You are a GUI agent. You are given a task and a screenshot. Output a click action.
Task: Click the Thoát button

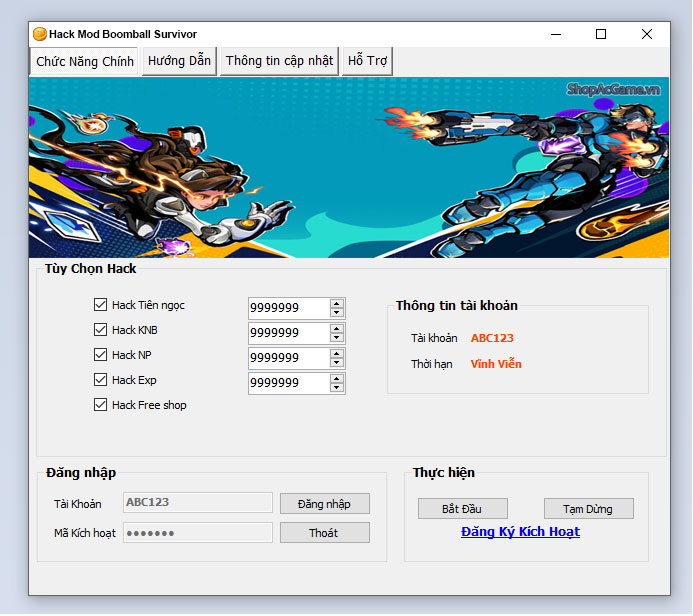click(x=324, y=532)
